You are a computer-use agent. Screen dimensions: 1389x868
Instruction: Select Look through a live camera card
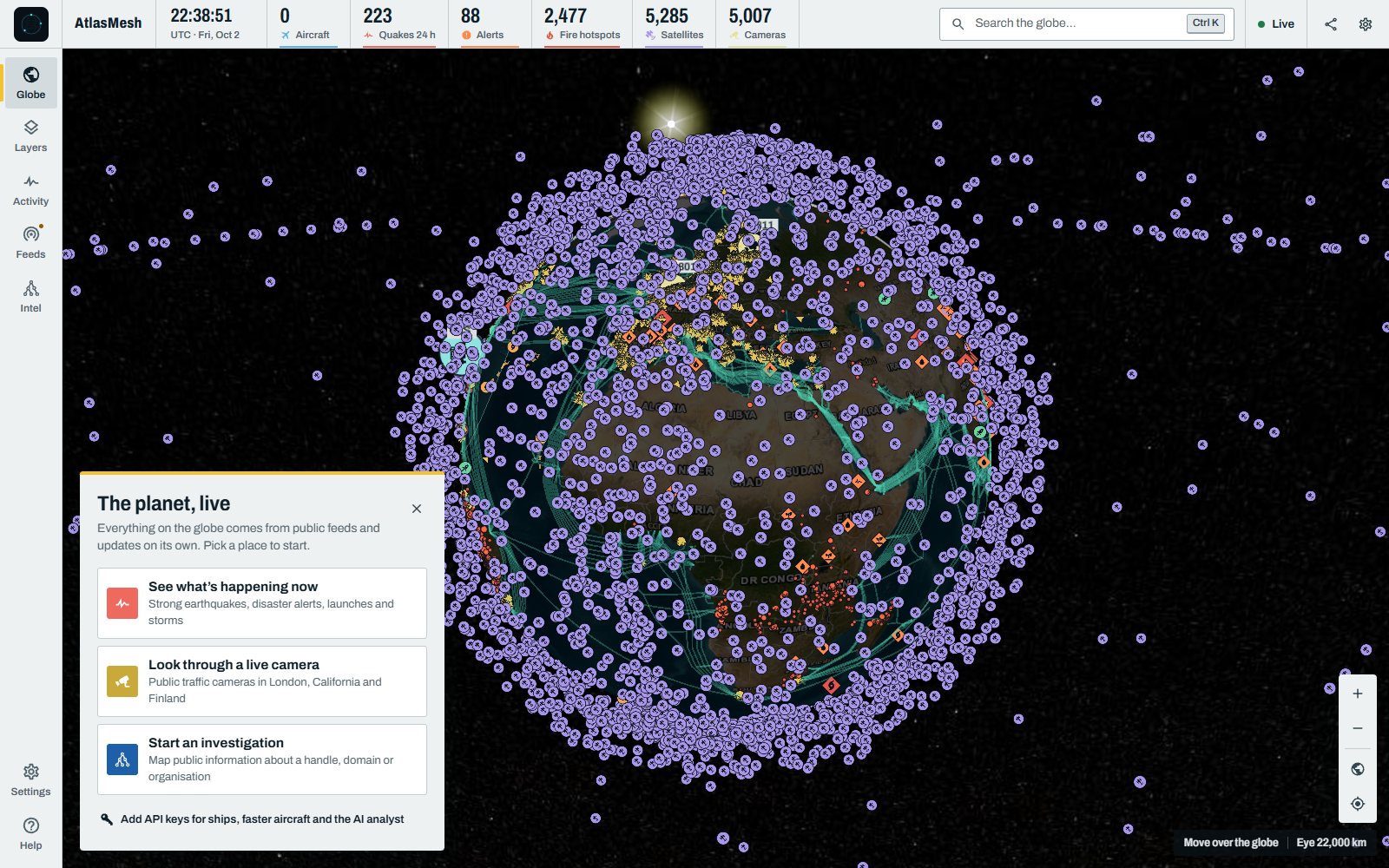click(x=262, y=681)
